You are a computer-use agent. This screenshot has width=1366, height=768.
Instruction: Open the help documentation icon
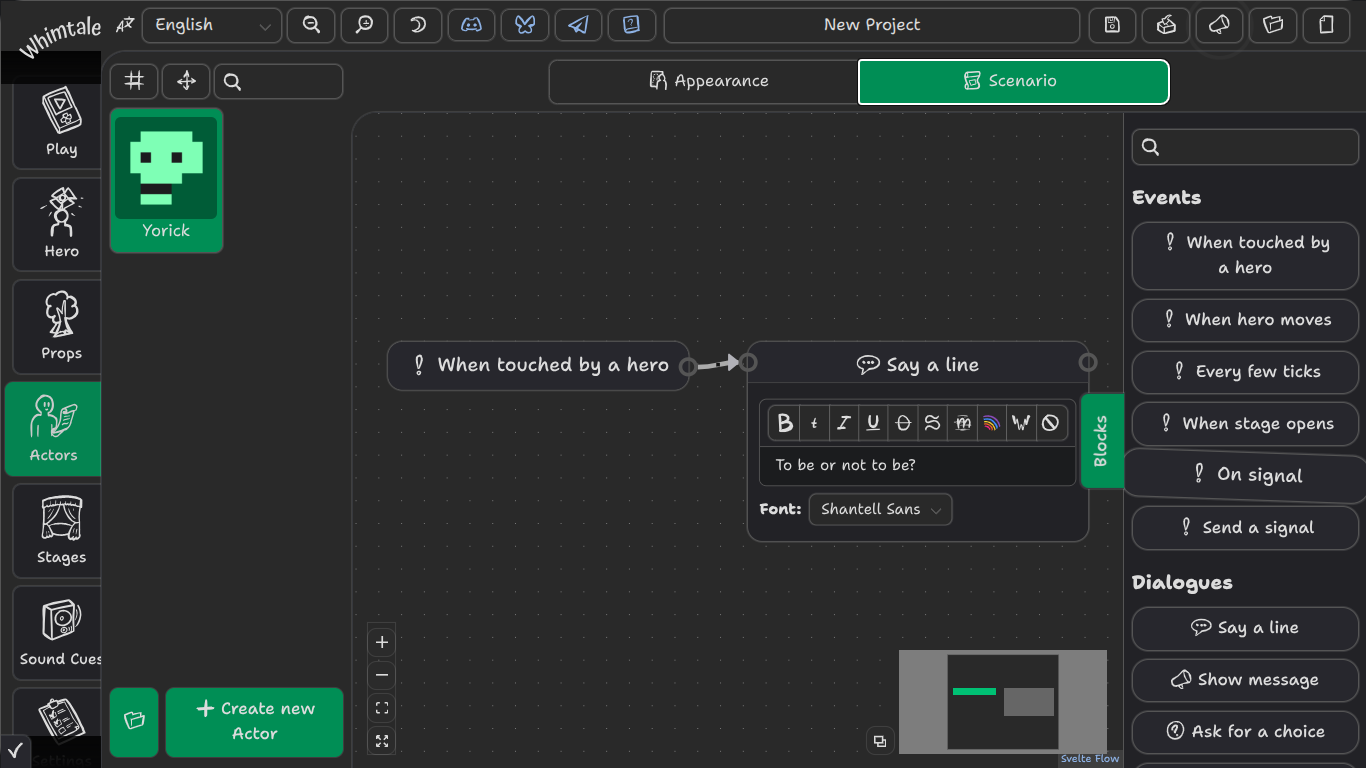point(632,25)
